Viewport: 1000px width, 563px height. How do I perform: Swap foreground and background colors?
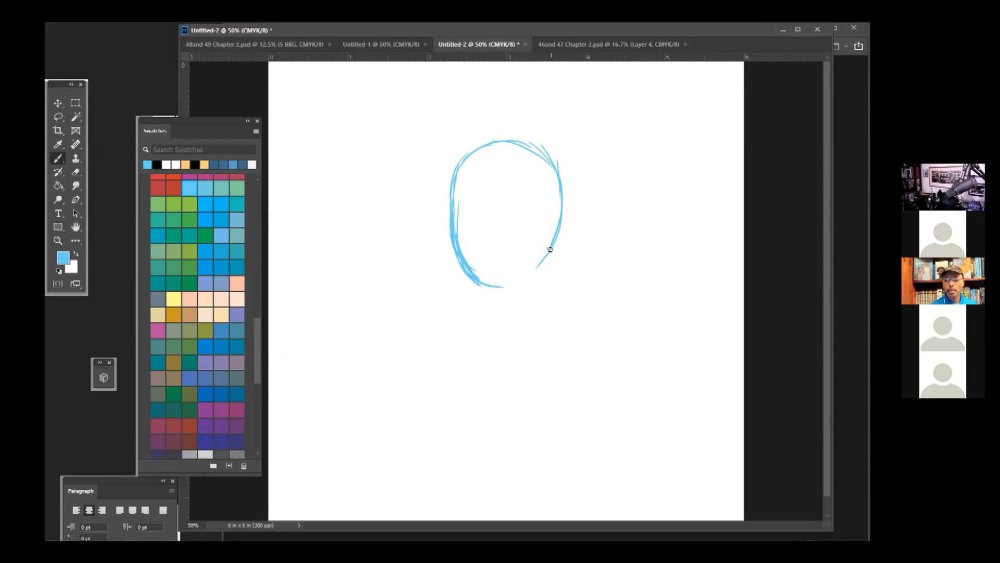click(x=75, y=254)
